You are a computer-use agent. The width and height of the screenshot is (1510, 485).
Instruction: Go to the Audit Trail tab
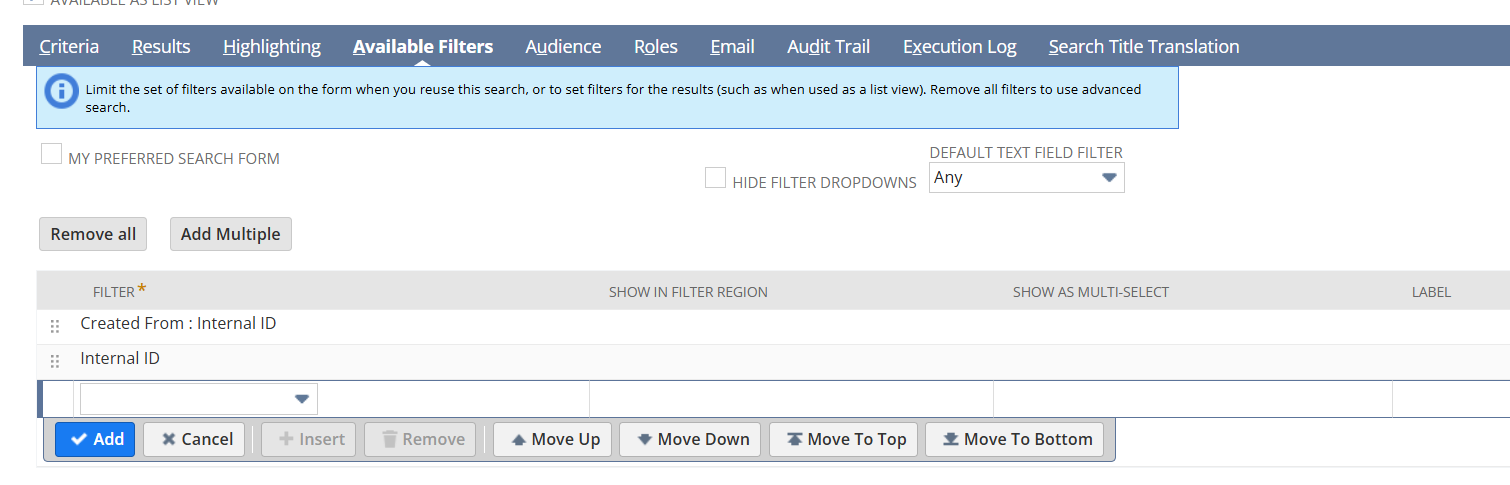point(828,47)
